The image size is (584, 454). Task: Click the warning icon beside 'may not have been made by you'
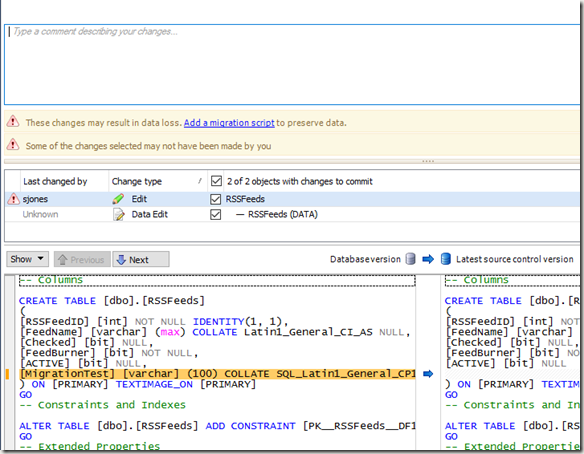pyautogui.click(x=13, y=145)
